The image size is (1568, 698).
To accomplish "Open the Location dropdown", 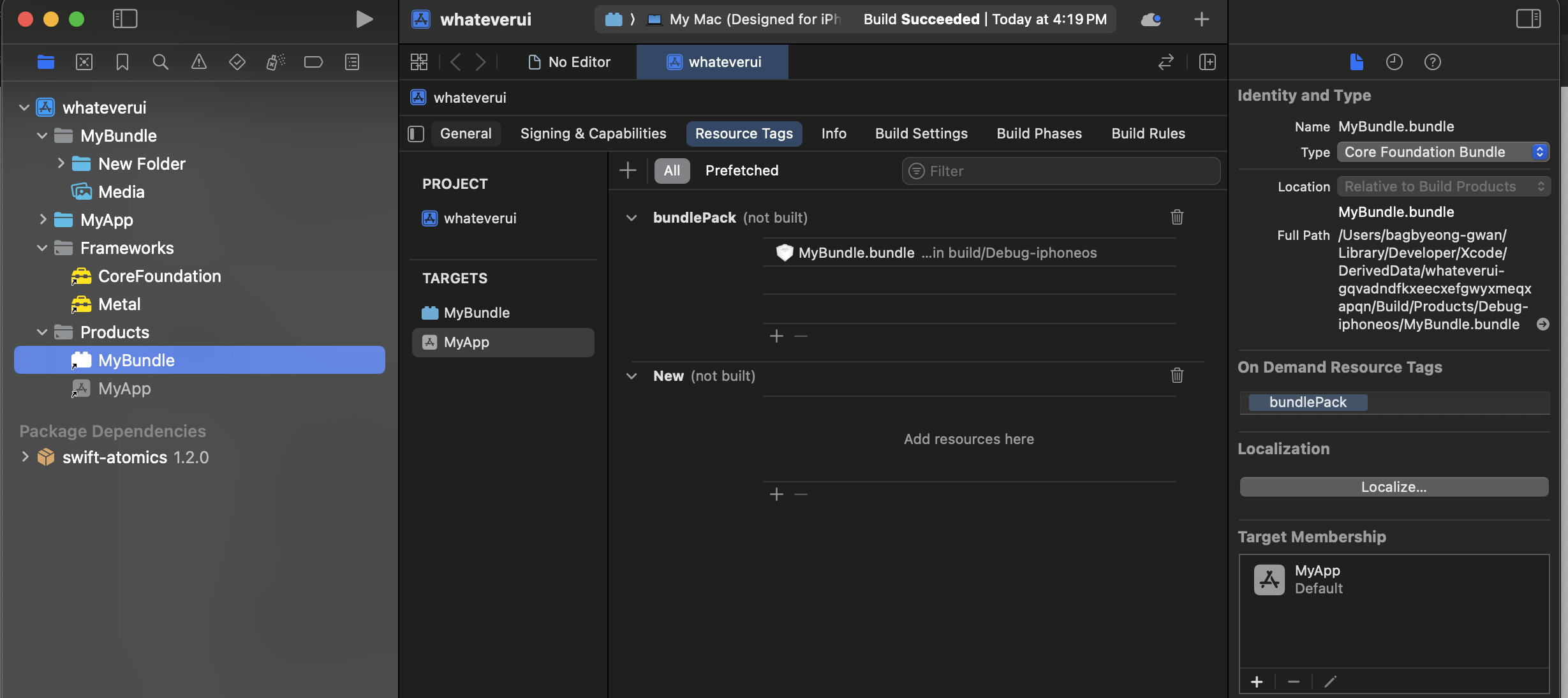I will pyautogui.click(x=1444, y=186).
